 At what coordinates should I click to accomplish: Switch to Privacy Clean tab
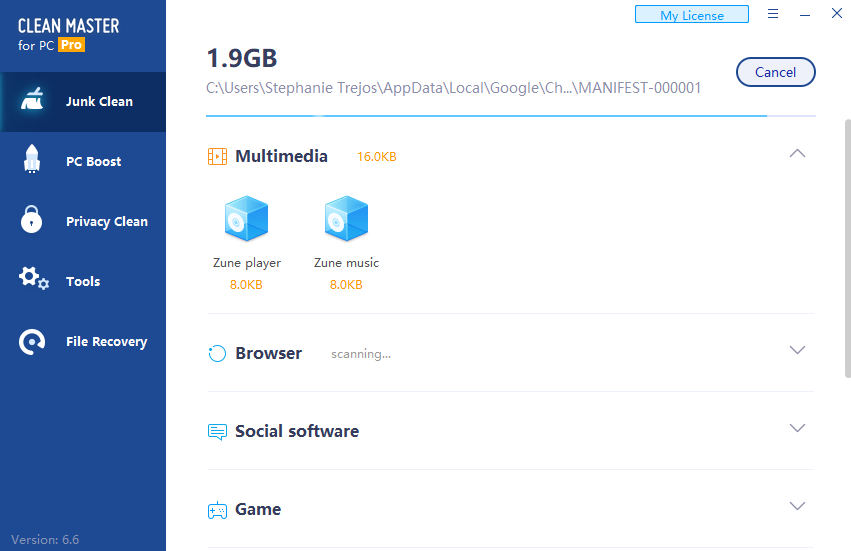[x=106, y=221]
